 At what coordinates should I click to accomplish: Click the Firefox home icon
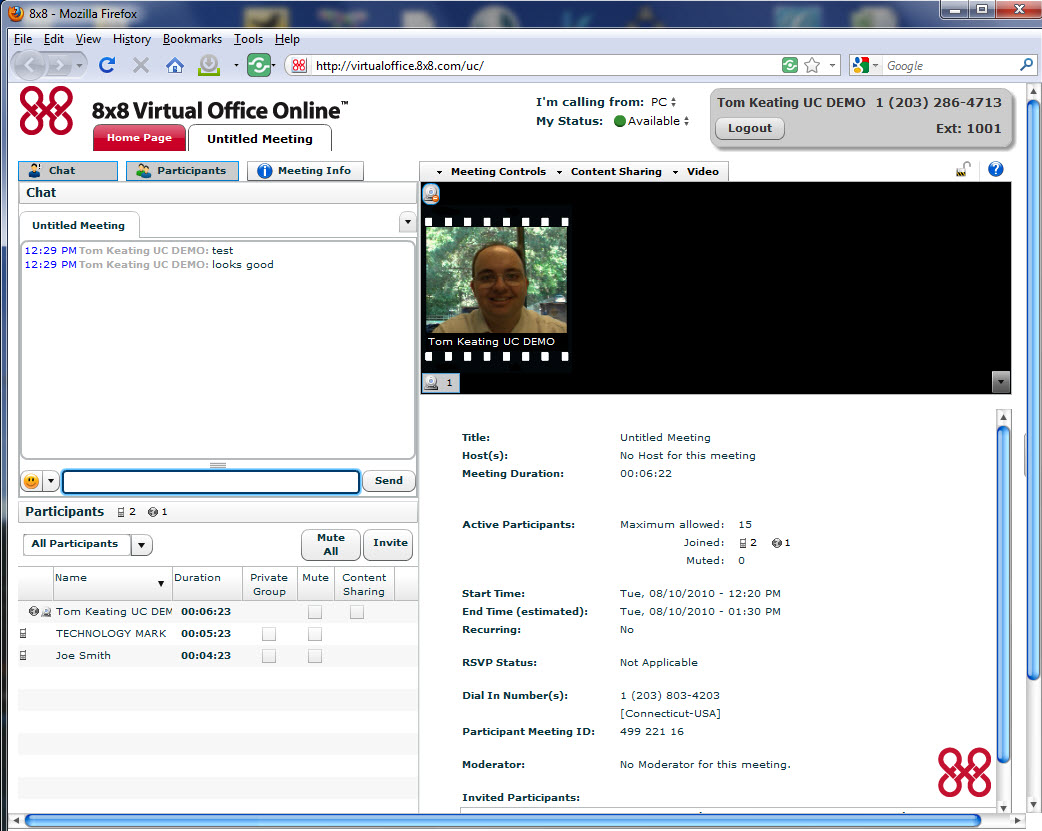175,65
